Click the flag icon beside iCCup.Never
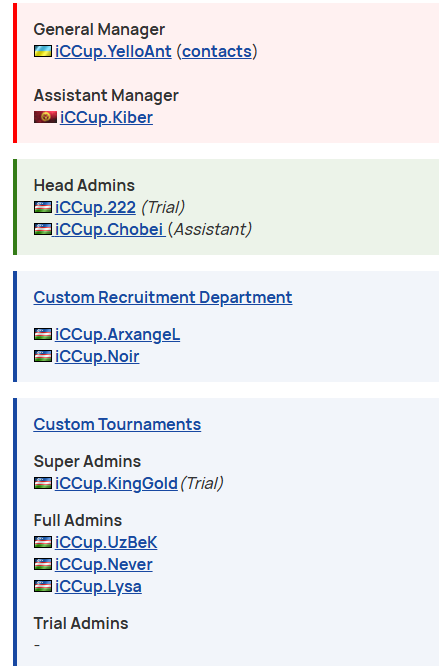This screenshot has height=666, width=439. pos(43,564)
